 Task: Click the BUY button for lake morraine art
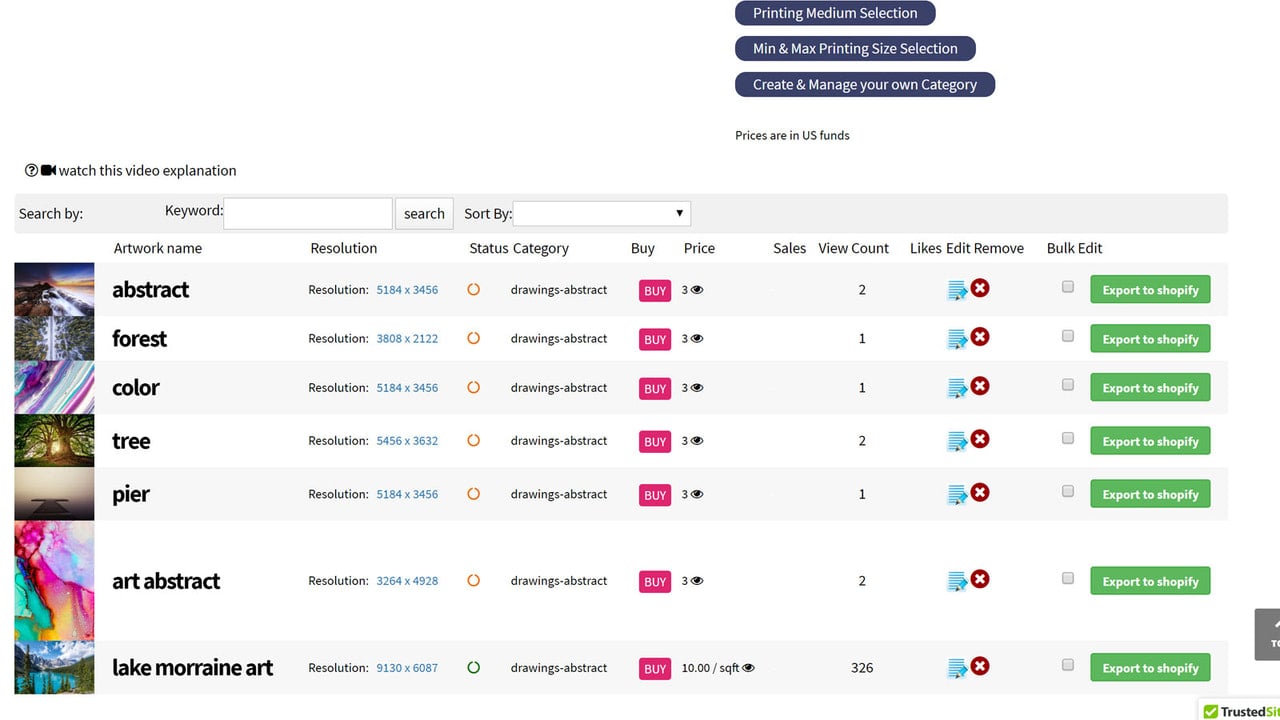[x=655, y=669]
